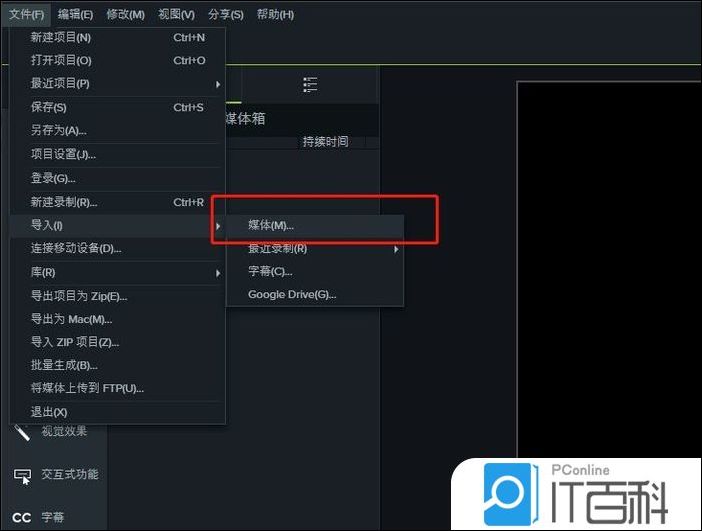
Task: Choose 导出项目为 Zip(E)...
Action: click(x=117, y=296)
